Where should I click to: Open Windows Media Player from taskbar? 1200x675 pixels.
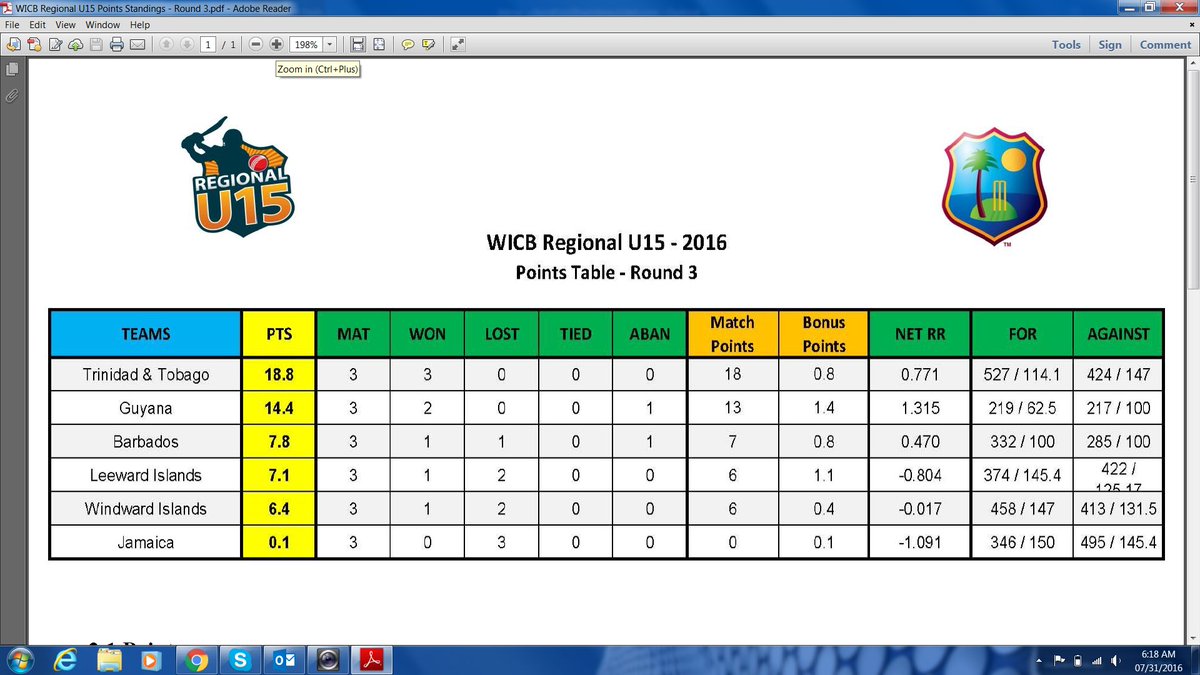pyautogui.click(x=151, y=660)
